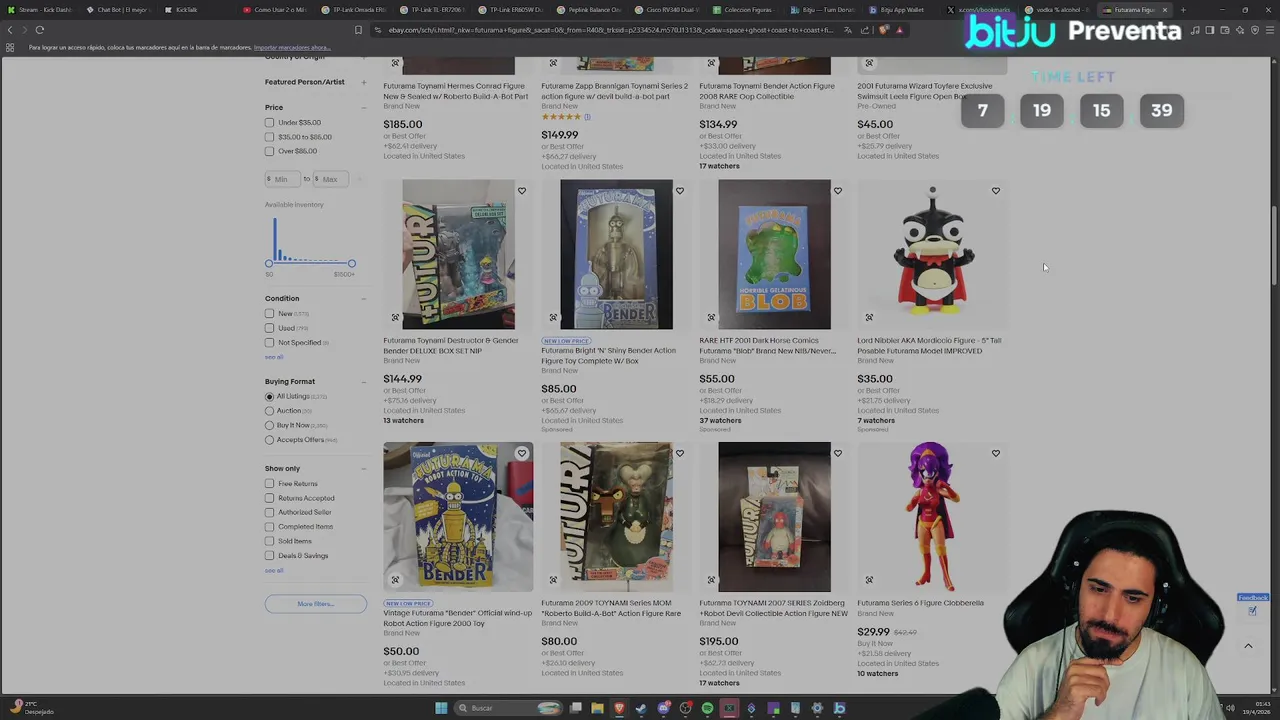This screenshot has height=720, width=1280.
Task: Switch to the Peplink Balance tab
Action: pyautogui.click(x=590, y=10)
